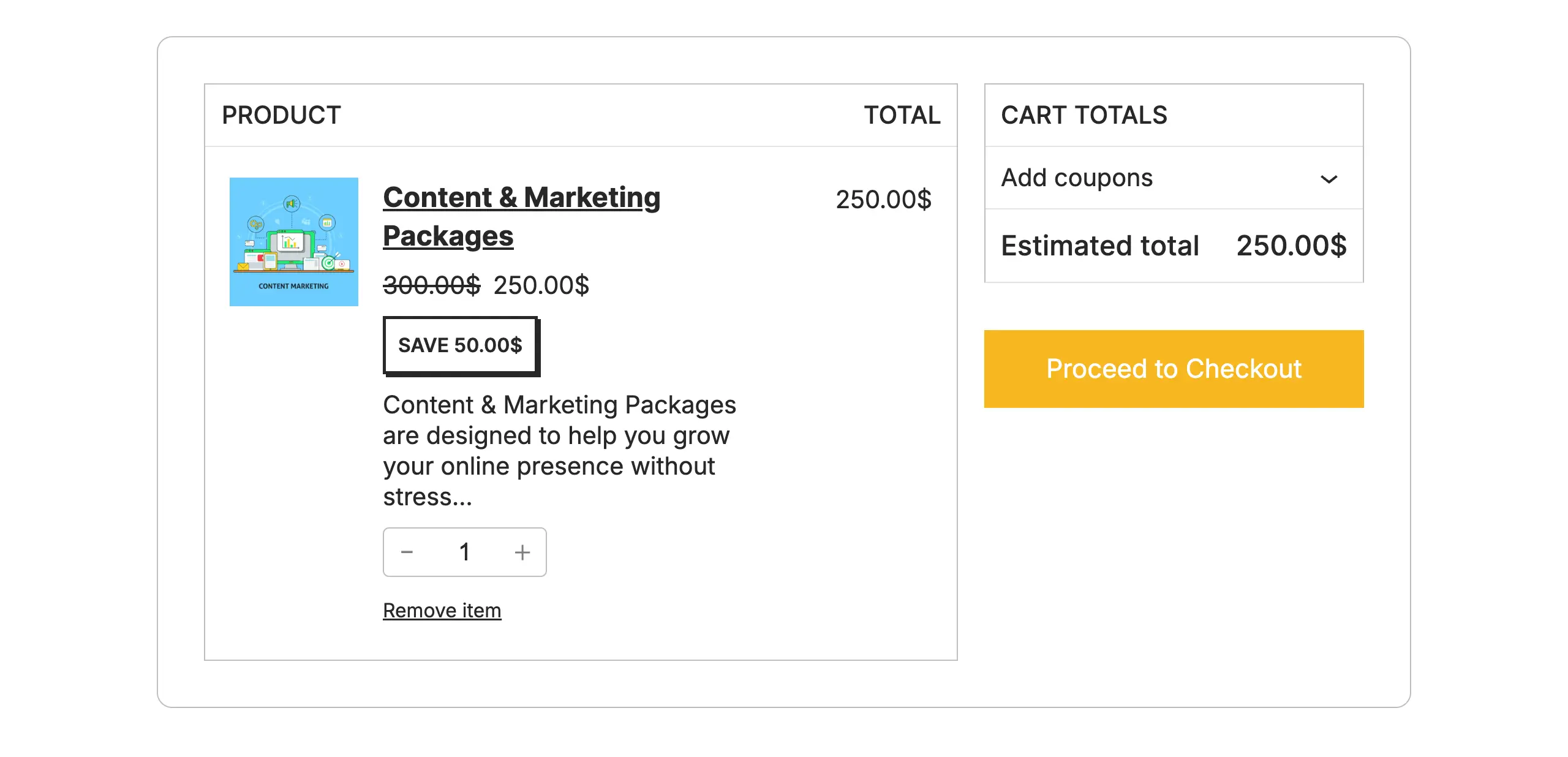The width and height of the screenshot is (1568, 757).
Task: Click the crossed-out 300.00$ price
Action: pyautogui.click(x=431, y=285)
